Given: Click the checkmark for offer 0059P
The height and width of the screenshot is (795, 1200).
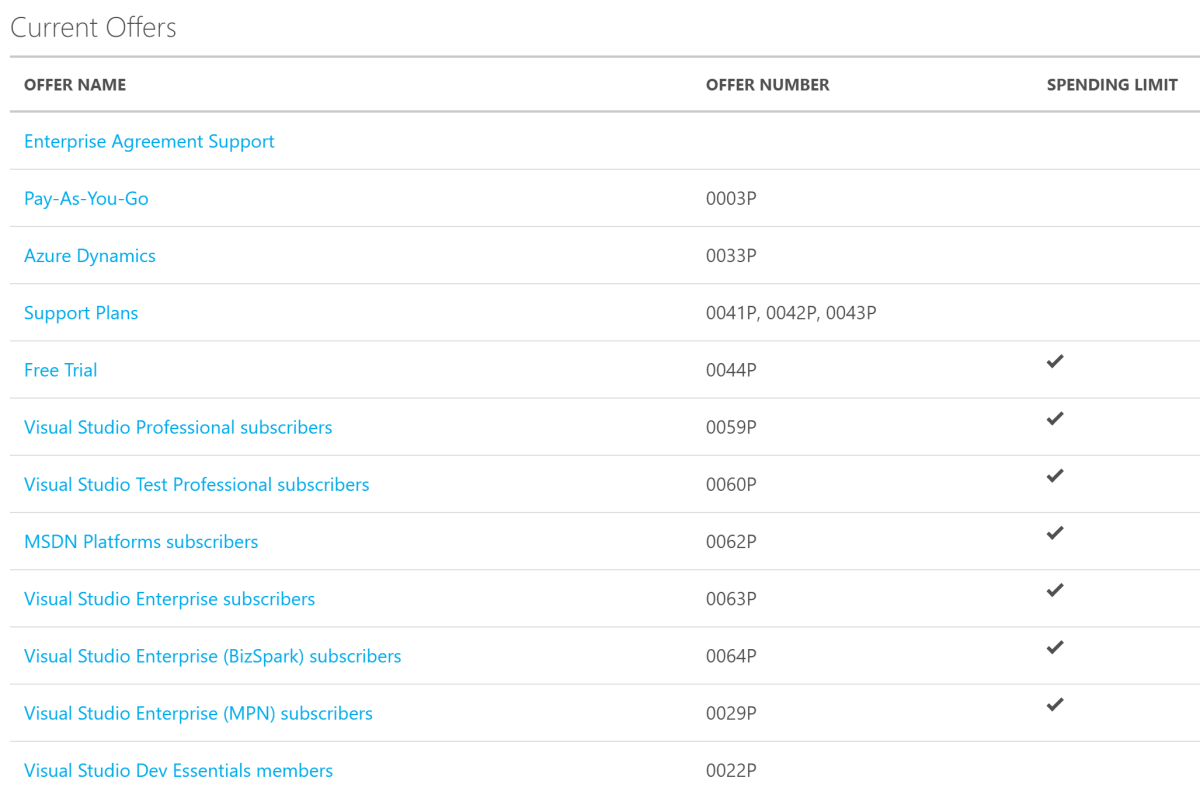Looking at the screenshot, I should (x=1054, y=419).
